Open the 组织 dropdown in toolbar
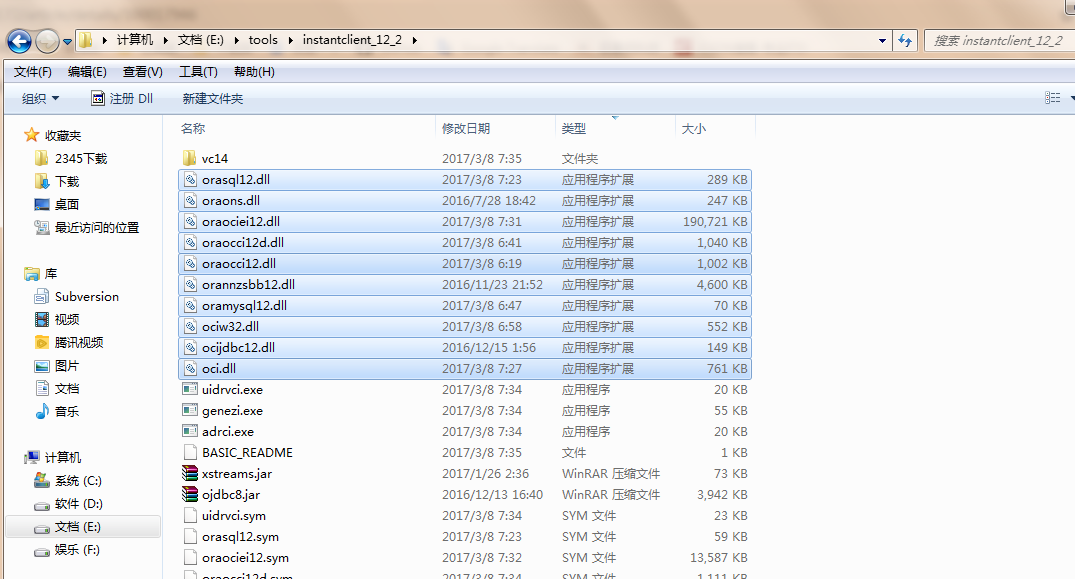 pos(40,99)
